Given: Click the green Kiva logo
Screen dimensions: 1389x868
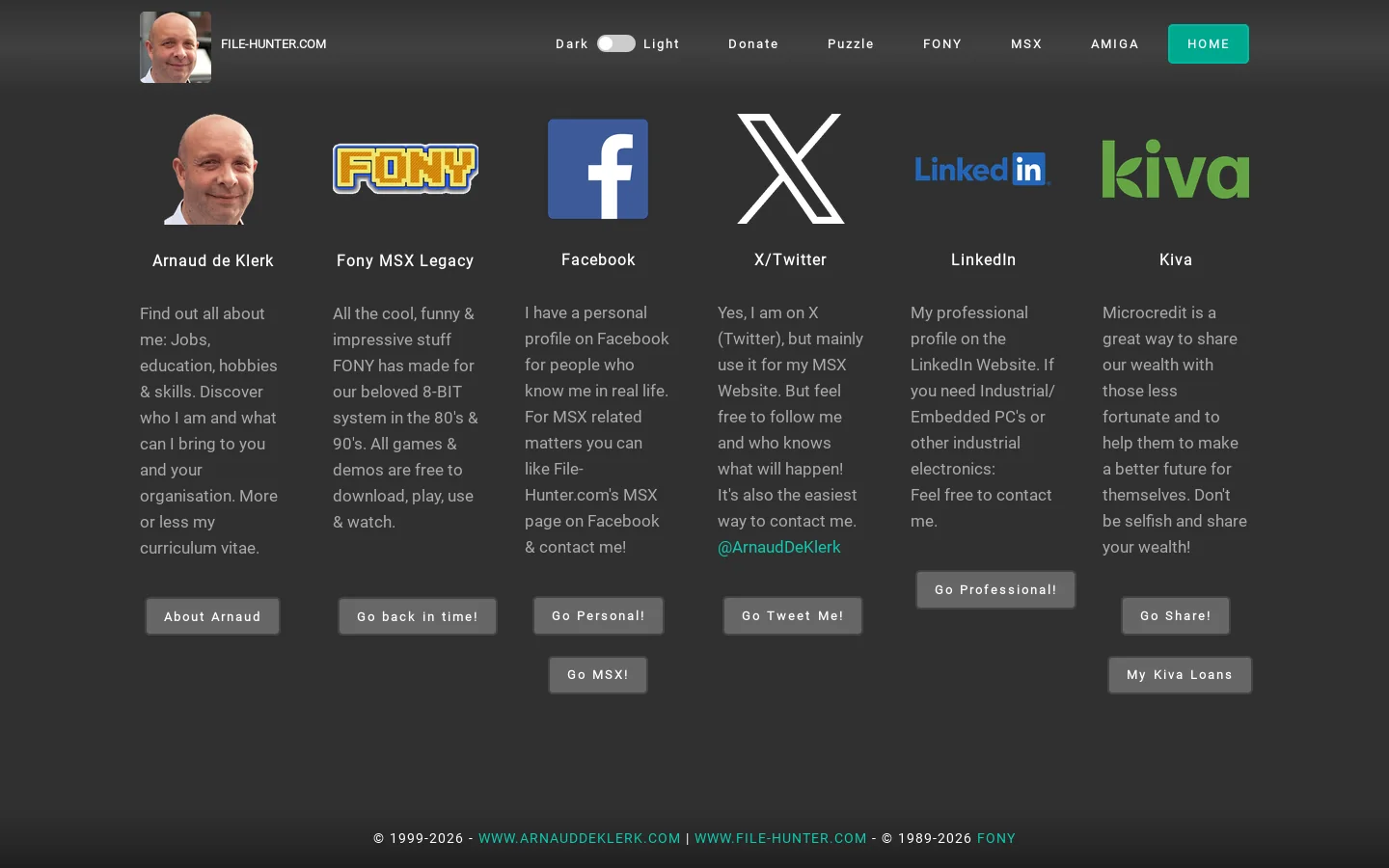Looking at the screenshot, I should point(1176,169).
